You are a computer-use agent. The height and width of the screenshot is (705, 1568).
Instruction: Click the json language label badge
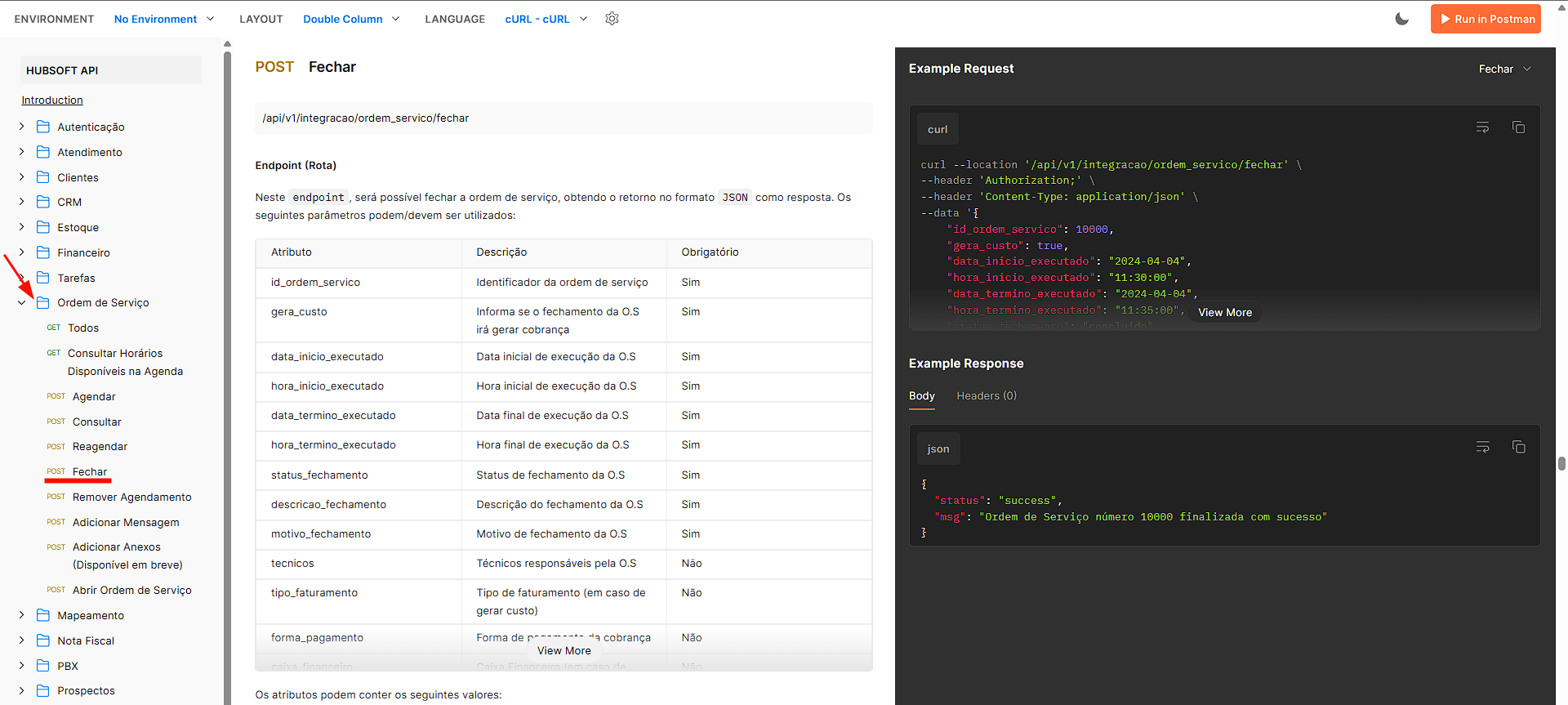pyautogui.click(x=938, y=448)
